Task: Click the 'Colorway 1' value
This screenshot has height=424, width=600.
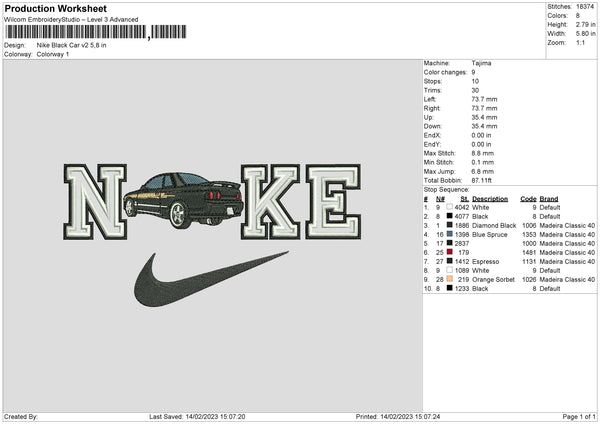Action: 53,54
